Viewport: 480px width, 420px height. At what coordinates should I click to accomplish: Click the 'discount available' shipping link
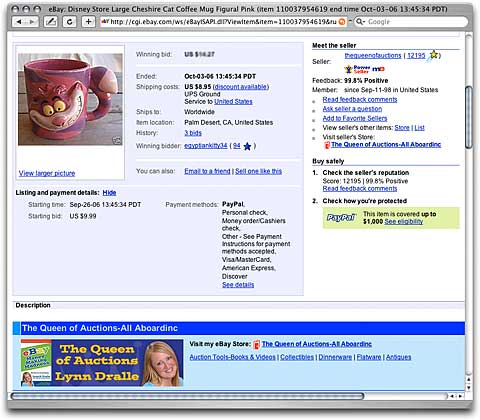coord(241,87)
